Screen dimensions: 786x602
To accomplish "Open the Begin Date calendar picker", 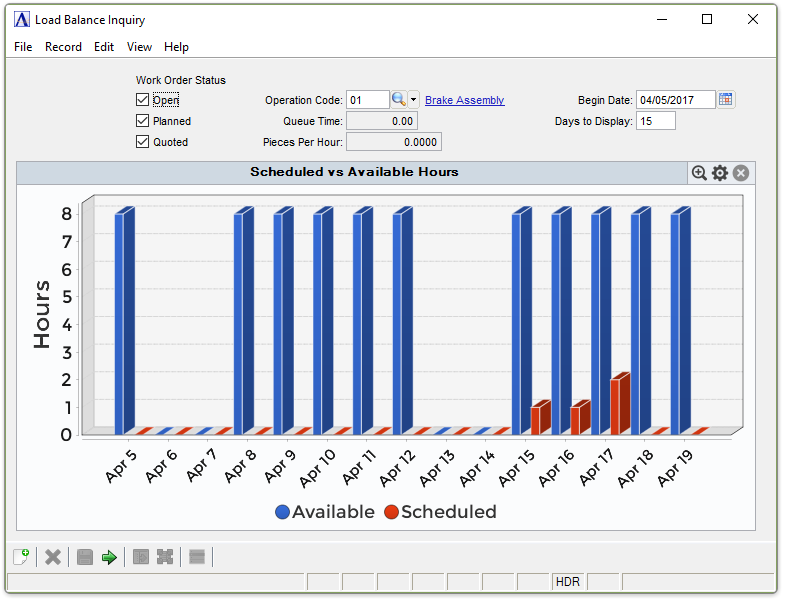I will coord(727,99).
